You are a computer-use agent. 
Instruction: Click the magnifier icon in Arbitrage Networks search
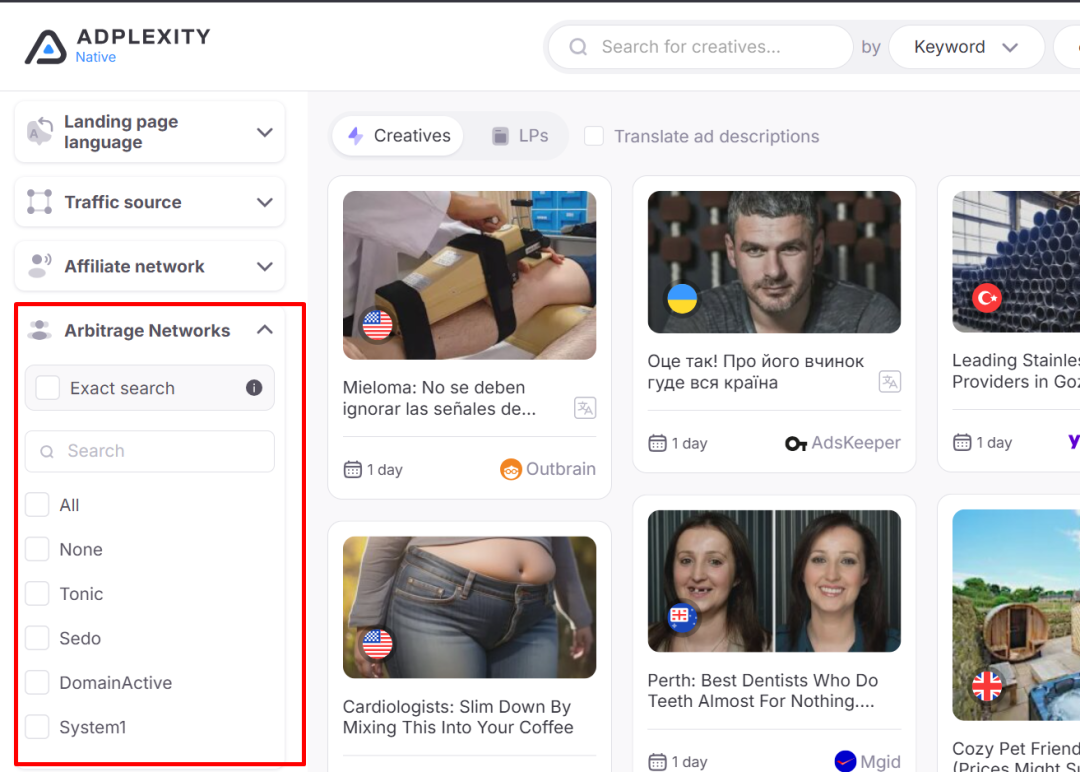47,452
